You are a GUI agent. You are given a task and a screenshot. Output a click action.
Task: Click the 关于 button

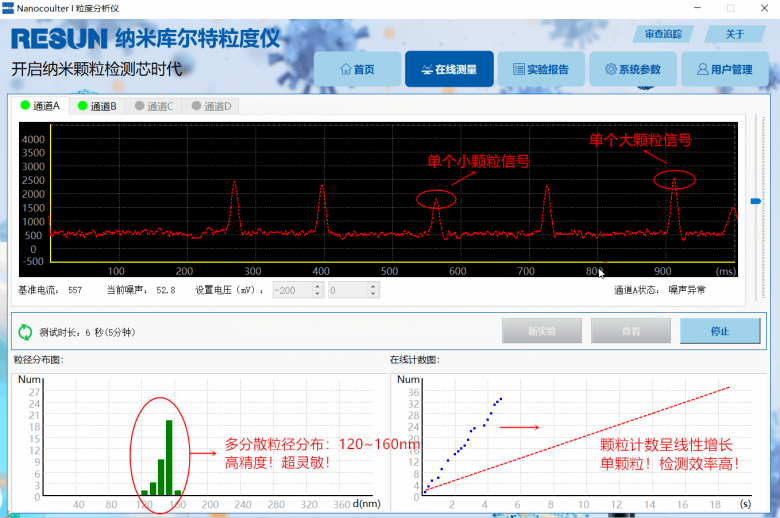pos(735,34)
